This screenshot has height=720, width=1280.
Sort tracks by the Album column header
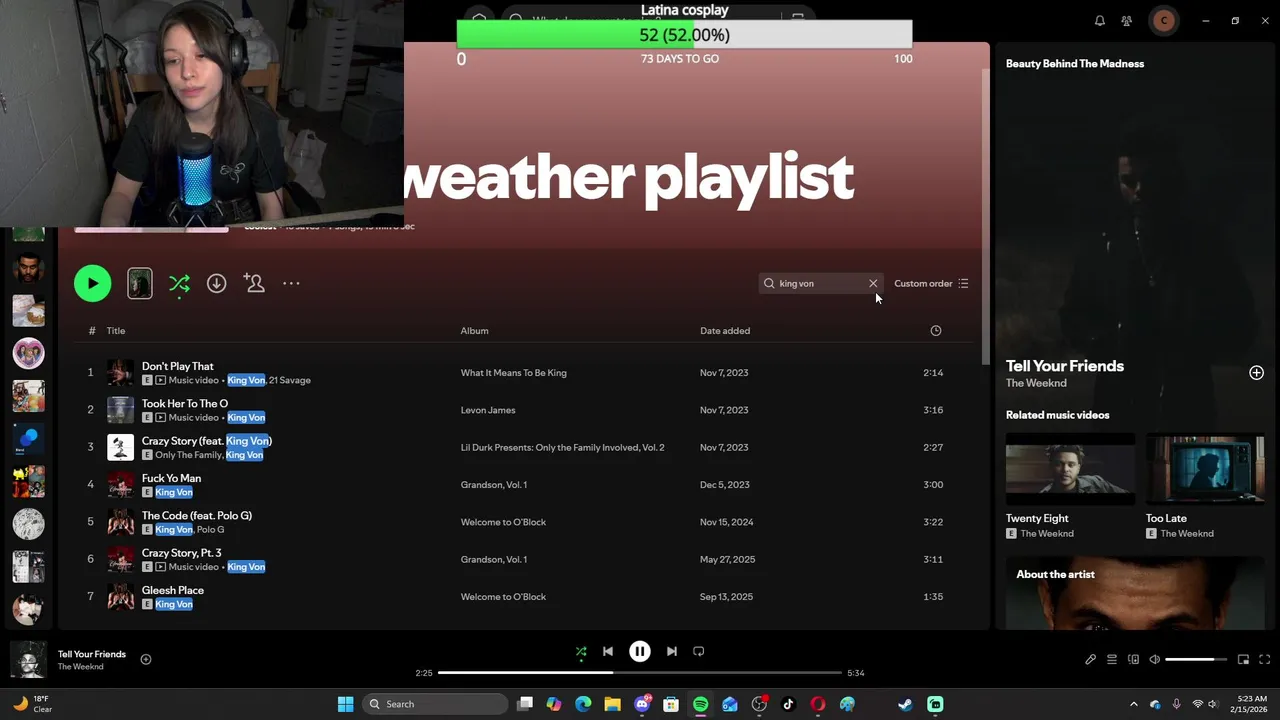(474, 331)
